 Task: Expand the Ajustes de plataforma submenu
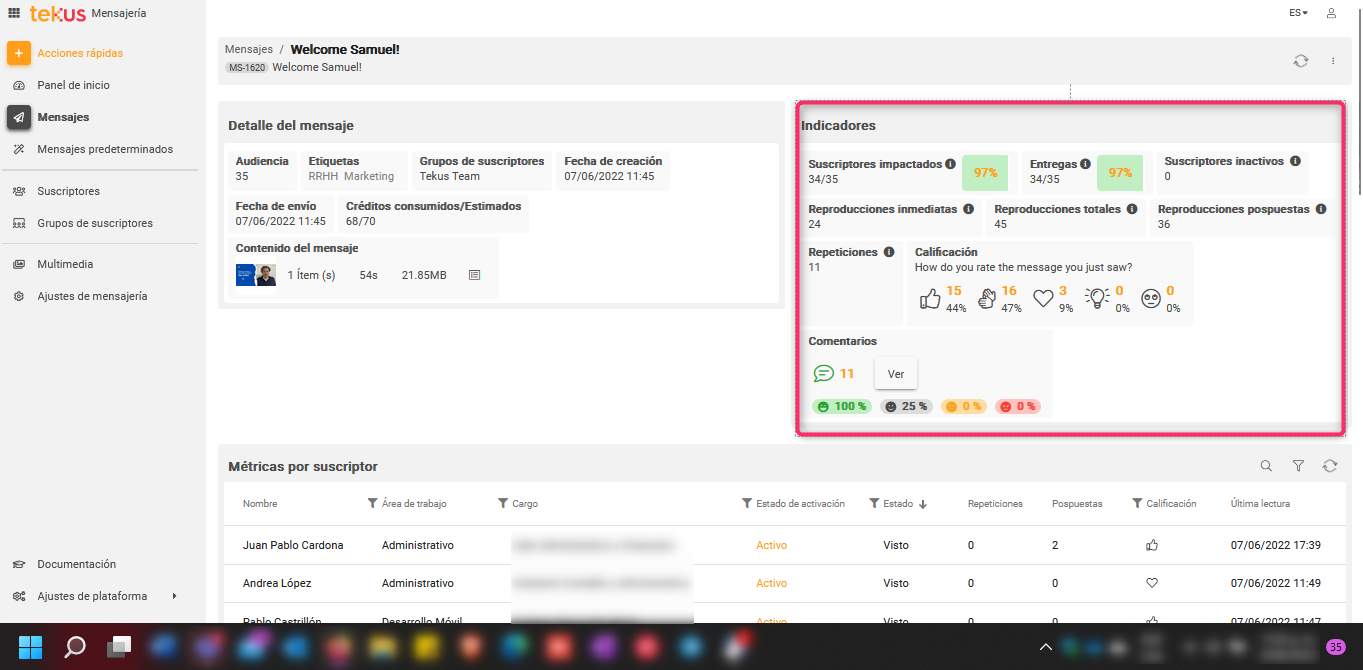tap(174, 596)
